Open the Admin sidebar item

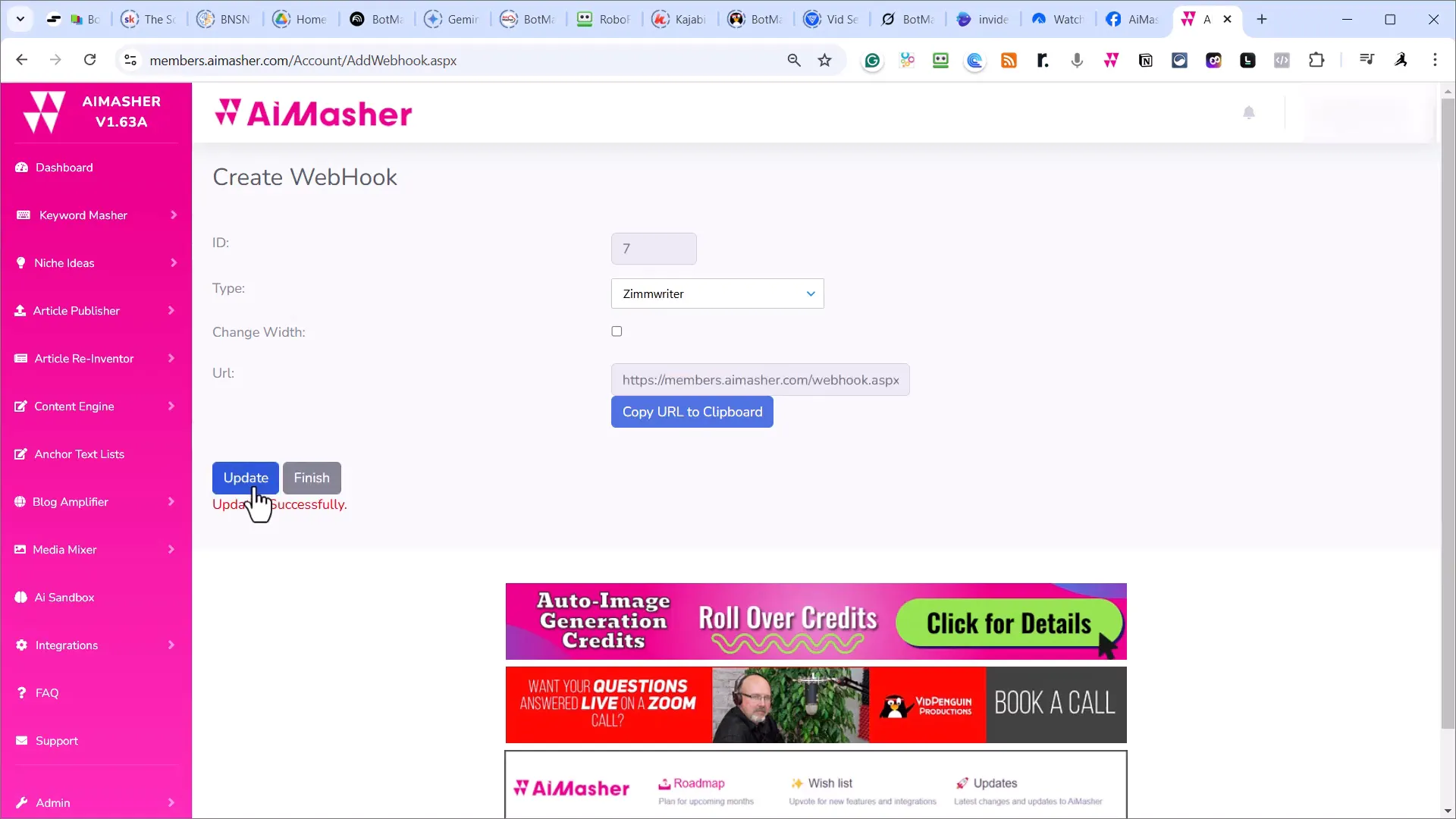[53, 803]
